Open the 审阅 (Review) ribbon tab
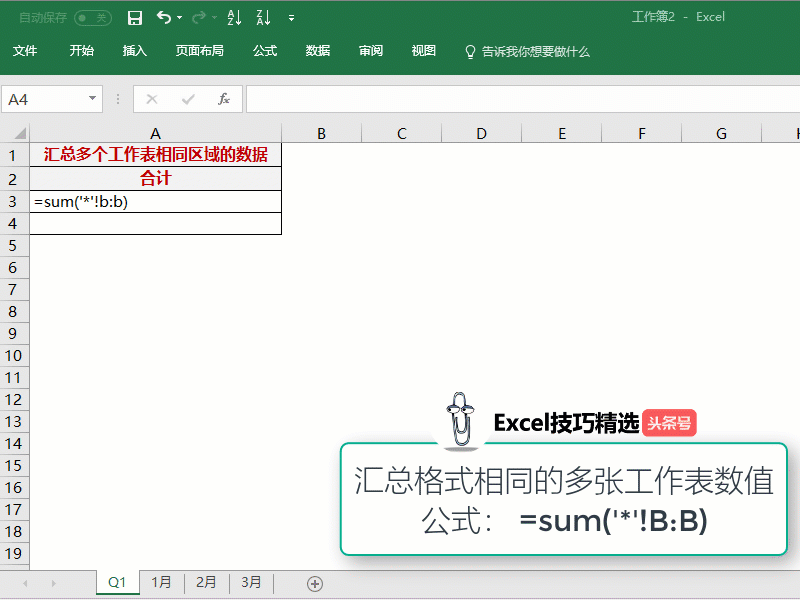This screenshot has width=800, height=600. point(371,51)
